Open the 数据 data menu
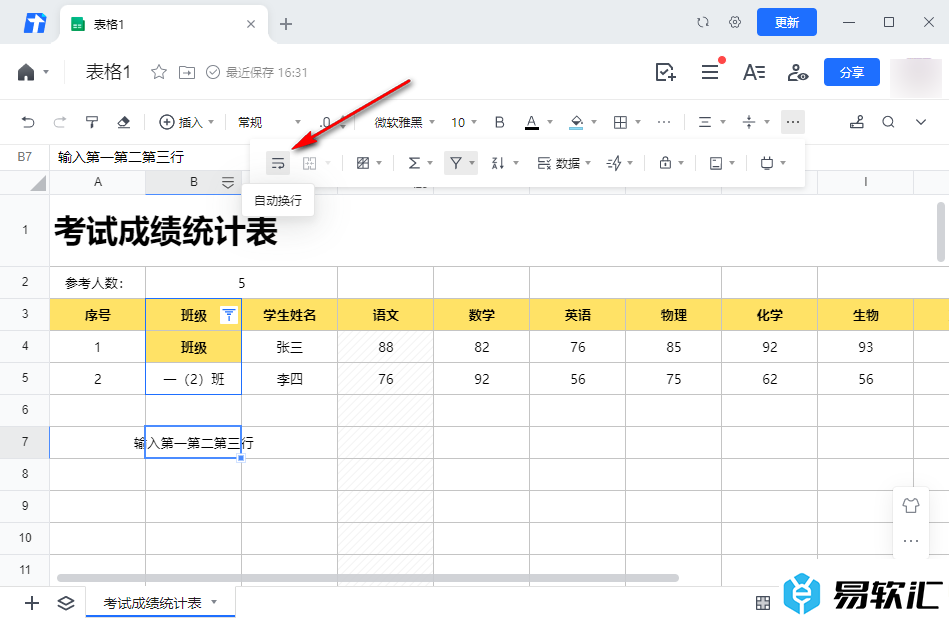Screen dimensions: 949x619 [x=564, y=163]
